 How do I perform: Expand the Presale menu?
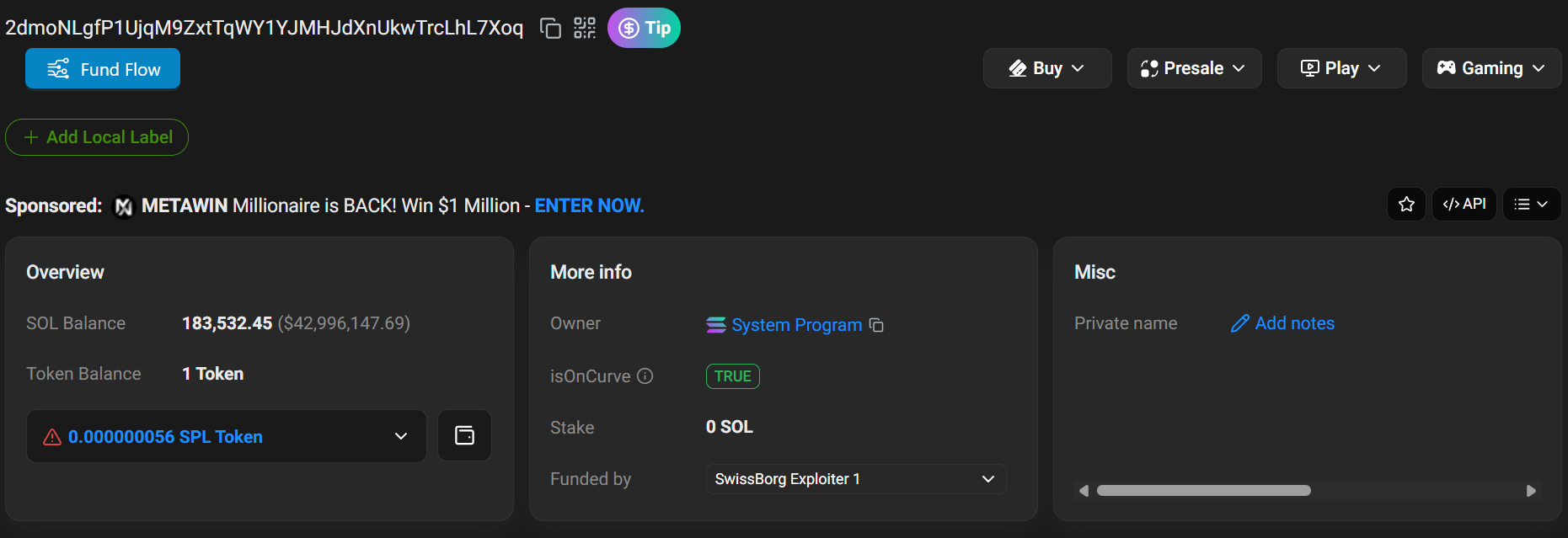point(1193,68)
